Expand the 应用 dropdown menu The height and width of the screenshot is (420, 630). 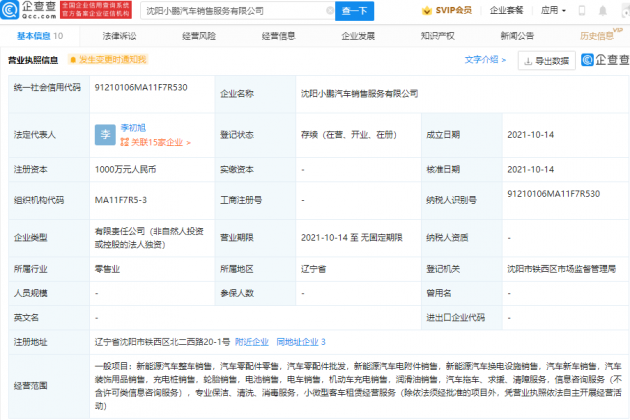[552, 11]
